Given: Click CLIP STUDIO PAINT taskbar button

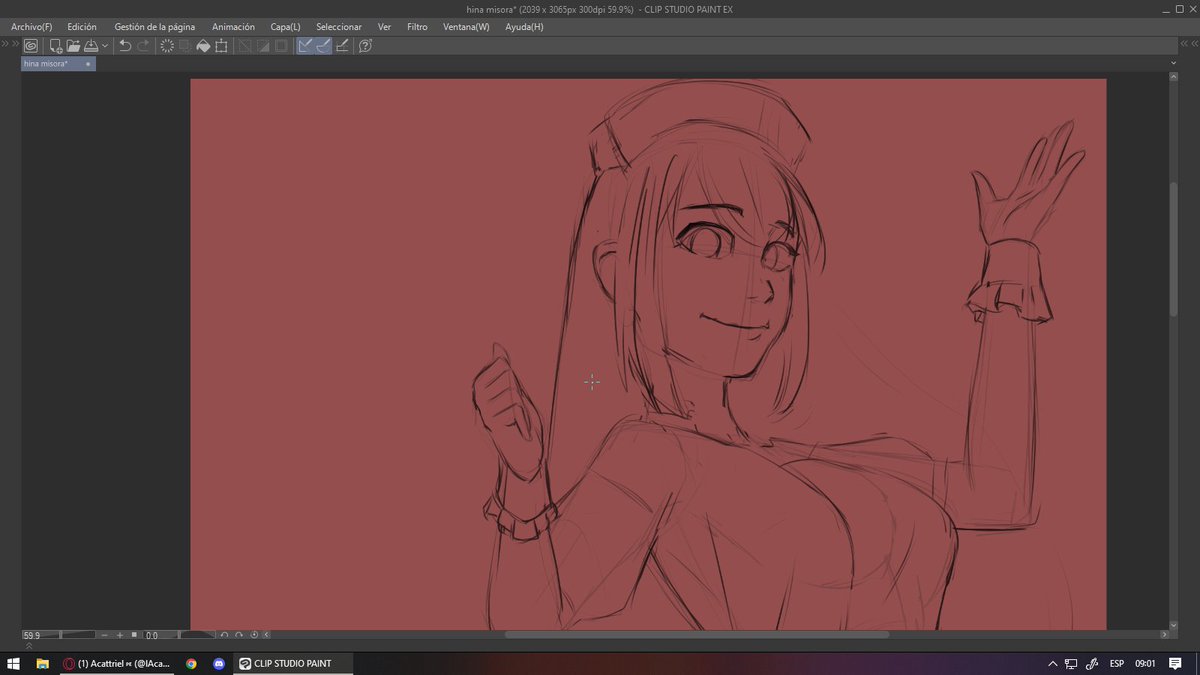Looking at the screenshot, I should click(292, 663).
